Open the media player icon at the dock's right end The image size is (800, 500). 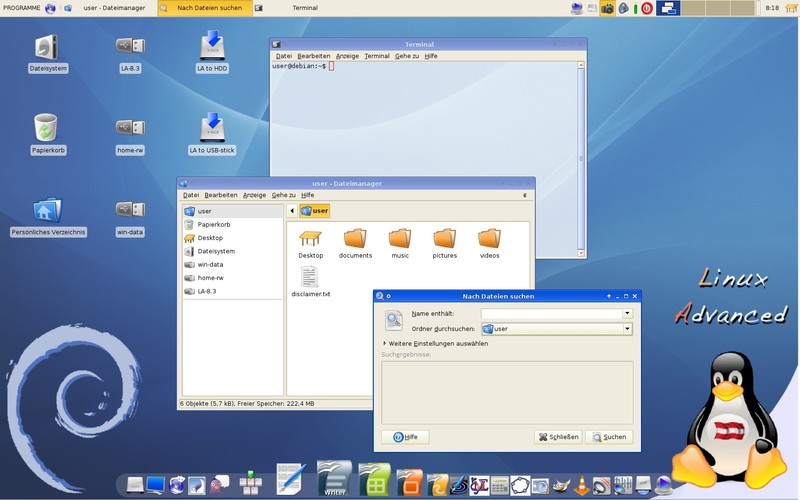(663, 485)
